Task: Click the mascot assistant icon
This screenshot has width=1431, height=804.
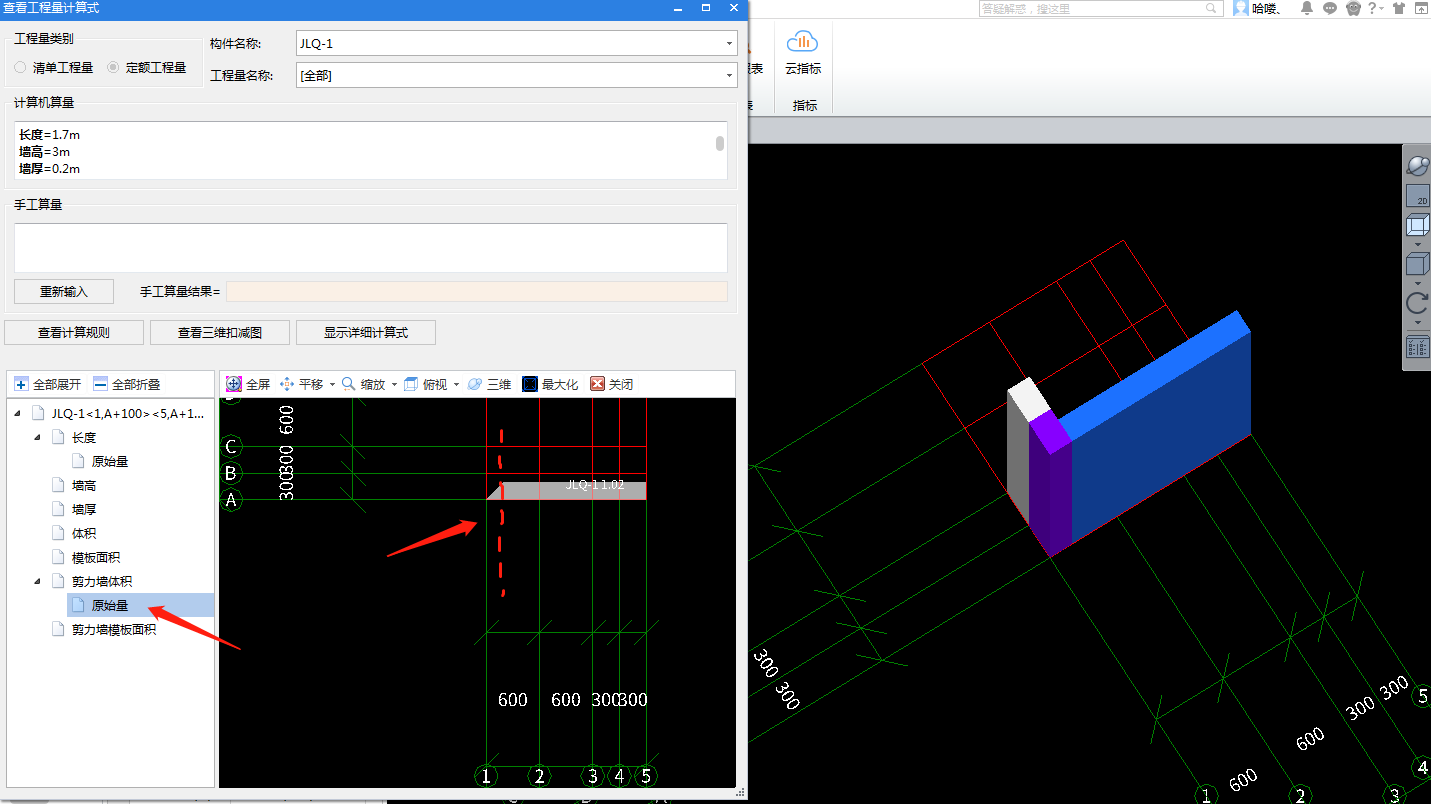Action: [x=1353, y=8]
